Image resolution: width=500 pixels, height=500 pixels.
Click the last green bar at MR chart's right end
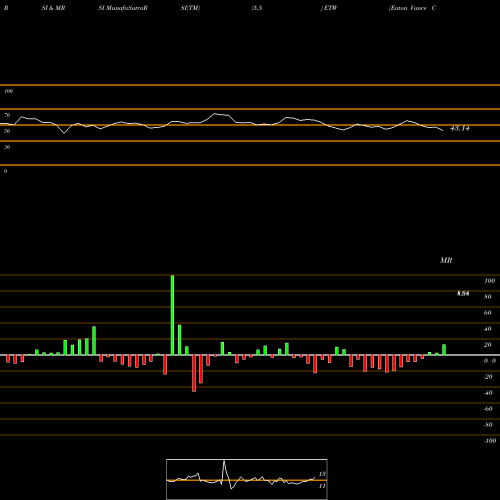click(x=444, y=350)
